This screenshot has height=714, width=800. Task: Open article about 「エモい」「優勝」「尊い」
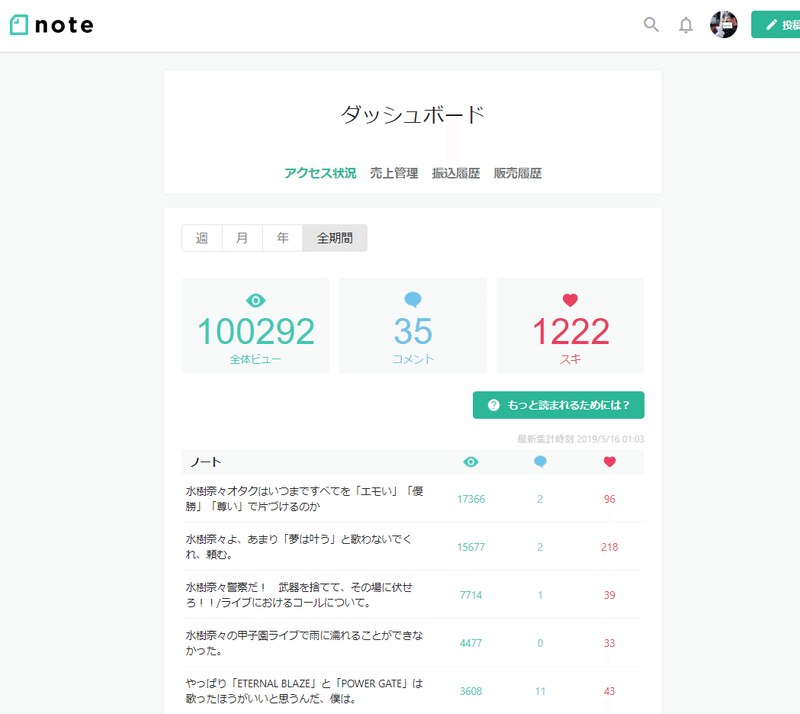click(x=304, y=499)
